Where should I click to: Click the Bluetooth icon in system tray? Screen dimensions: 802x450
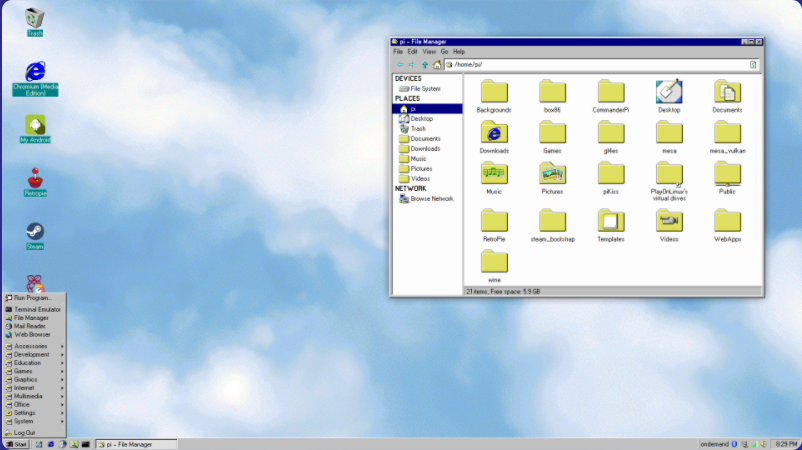point(734,443)
